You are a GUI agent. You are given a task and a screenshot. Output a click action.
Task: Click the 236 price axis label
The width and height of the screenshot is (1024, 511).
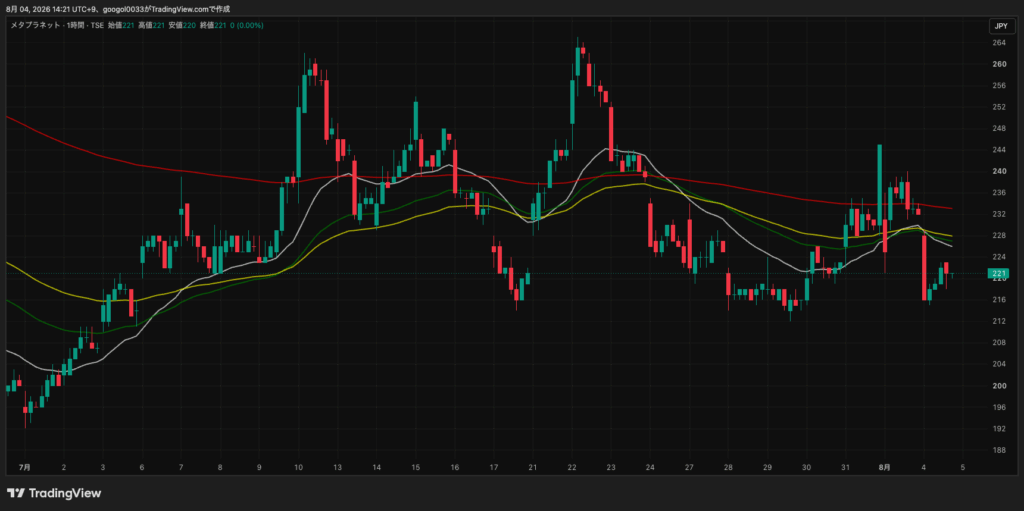[999, 193]
